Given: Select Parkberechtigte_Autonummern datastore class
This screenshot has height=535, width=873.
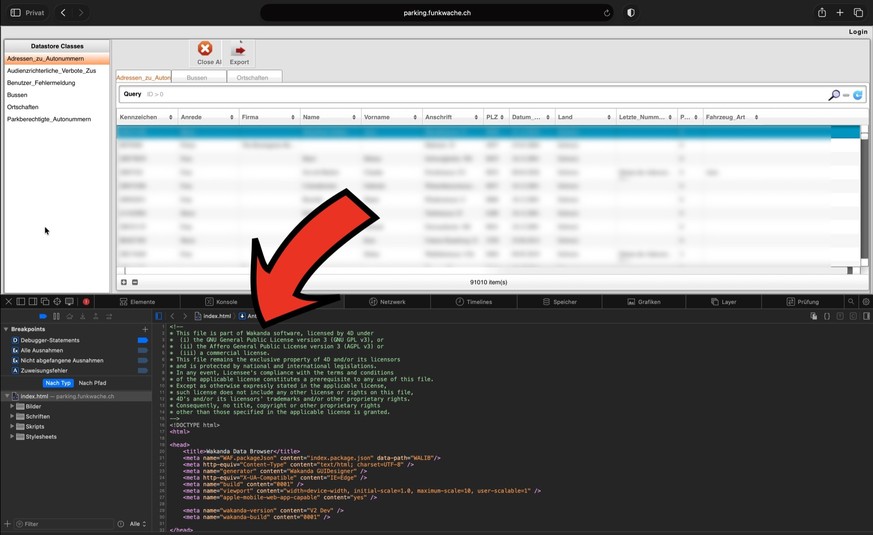Looking at the screenshot, I should pos(57,119).
